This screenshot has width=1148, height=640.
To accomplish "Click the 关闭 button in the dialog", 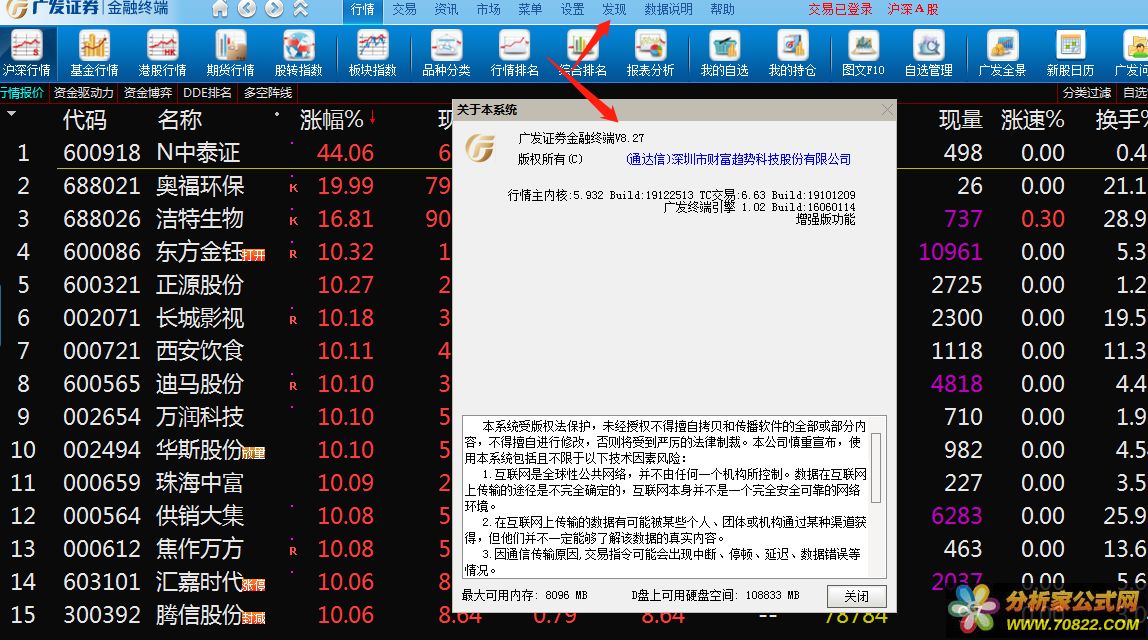I will pyautogui.click(x=857, y=596).
